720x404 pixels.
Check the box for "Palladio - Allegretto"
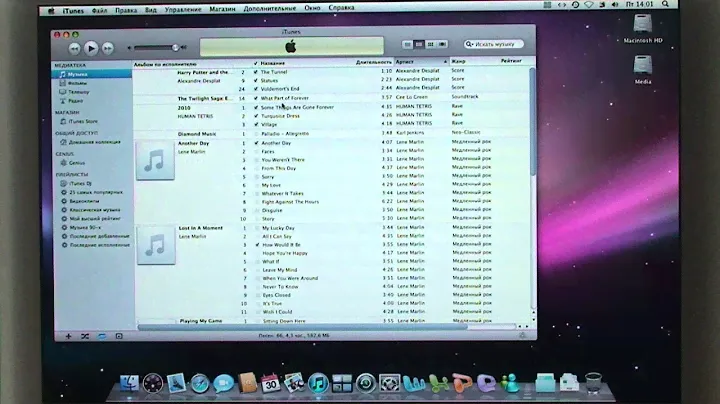pyautogui.click(x=256, y=133)
